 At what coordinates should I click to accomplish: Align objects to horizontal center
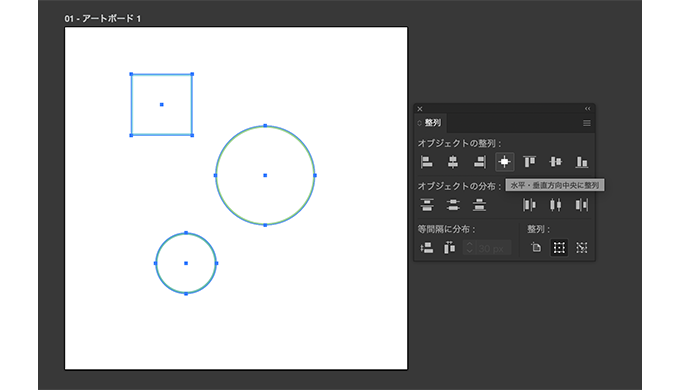(x=453, y=162)
